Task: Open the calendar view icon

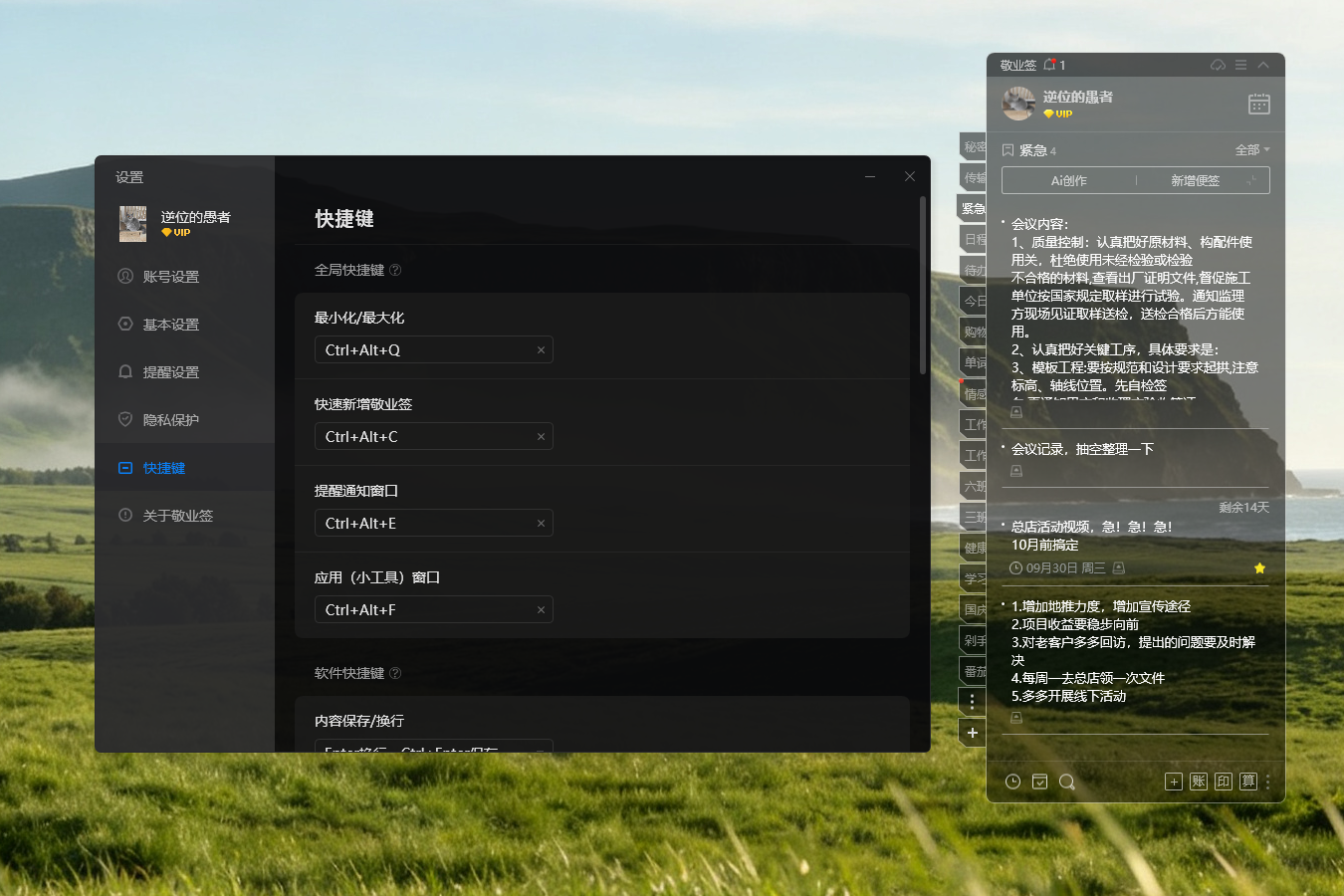Action: coord(1259,104)
